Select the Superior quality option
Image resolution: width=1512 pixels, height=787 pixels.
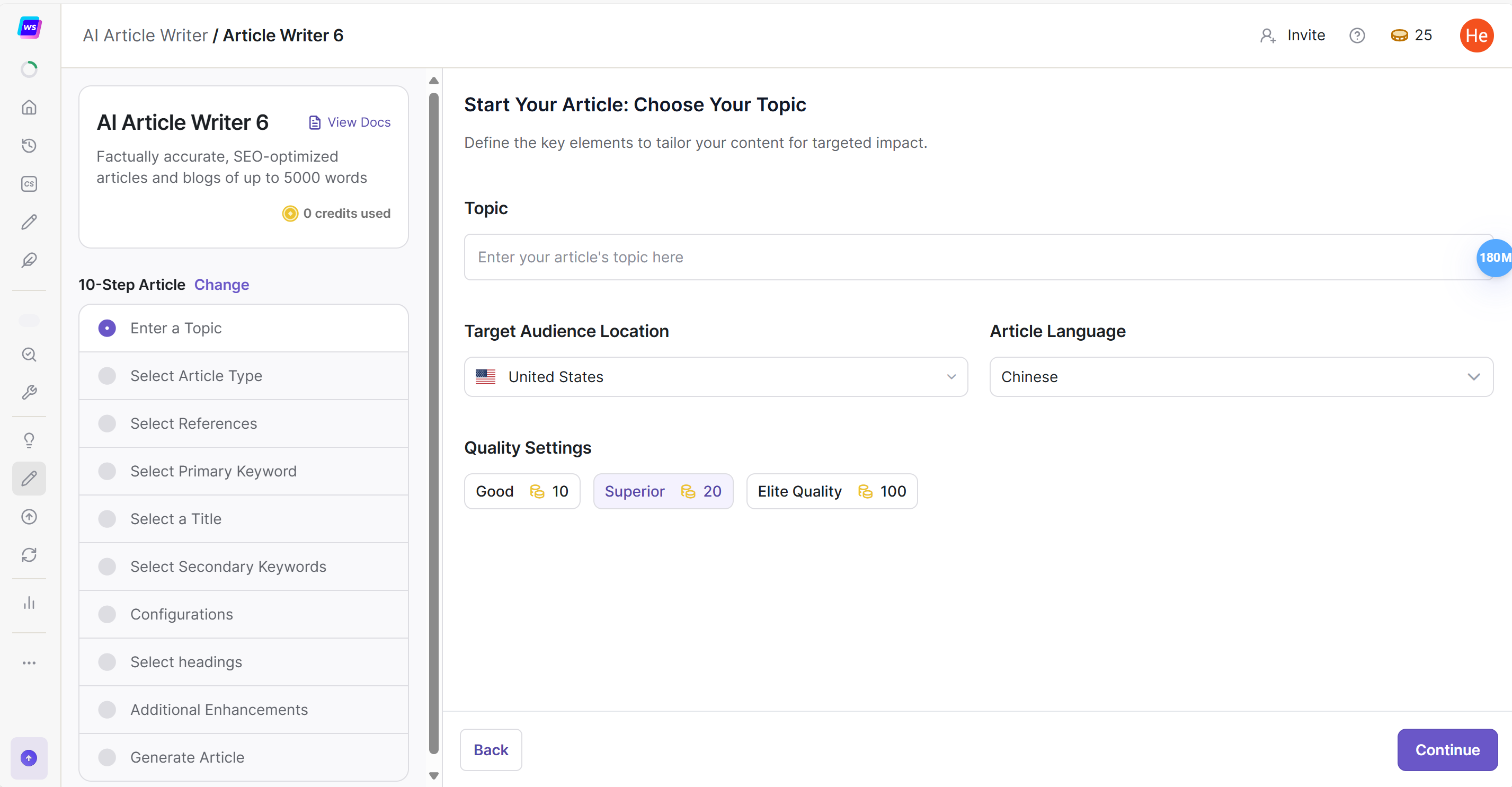tap(663, 491)
